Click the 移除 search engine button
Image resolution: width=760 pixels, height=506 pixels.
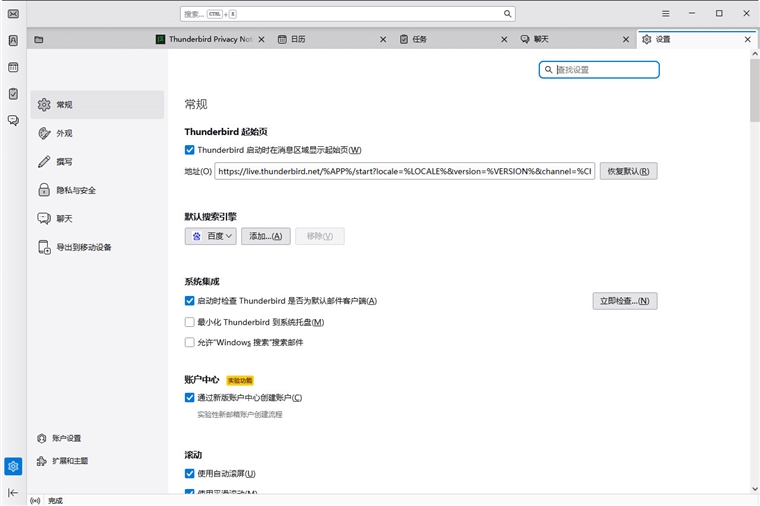point(320,237)
